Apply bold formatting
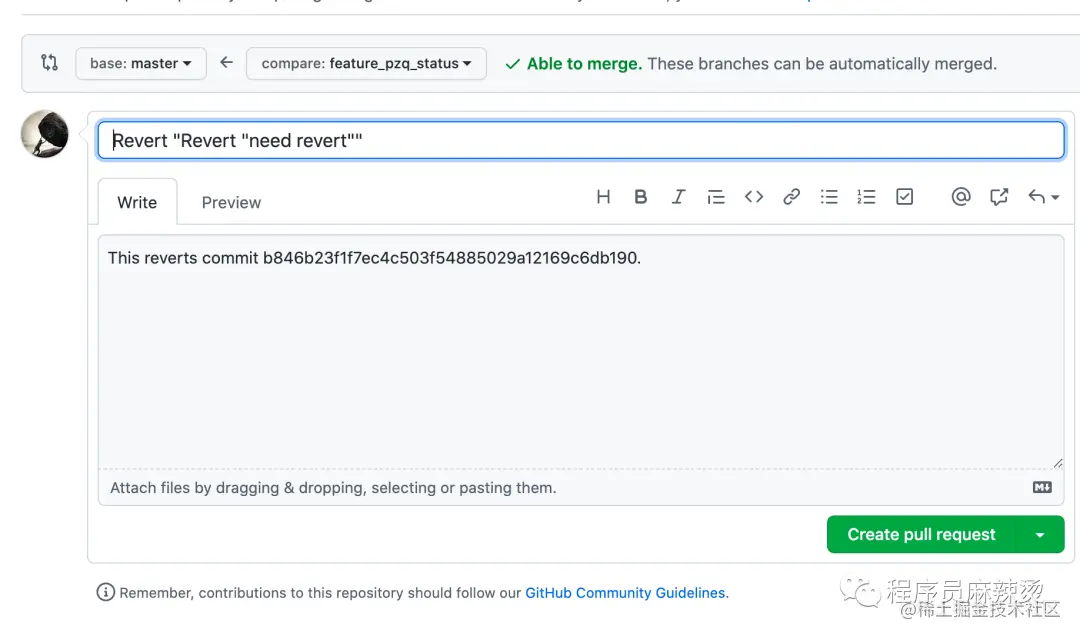 tap(641, 197)
